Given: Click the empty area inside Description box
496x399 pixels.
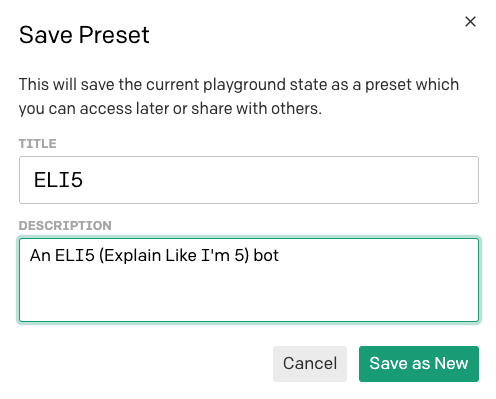Looking at the screenshot, I should coord(249,295).
